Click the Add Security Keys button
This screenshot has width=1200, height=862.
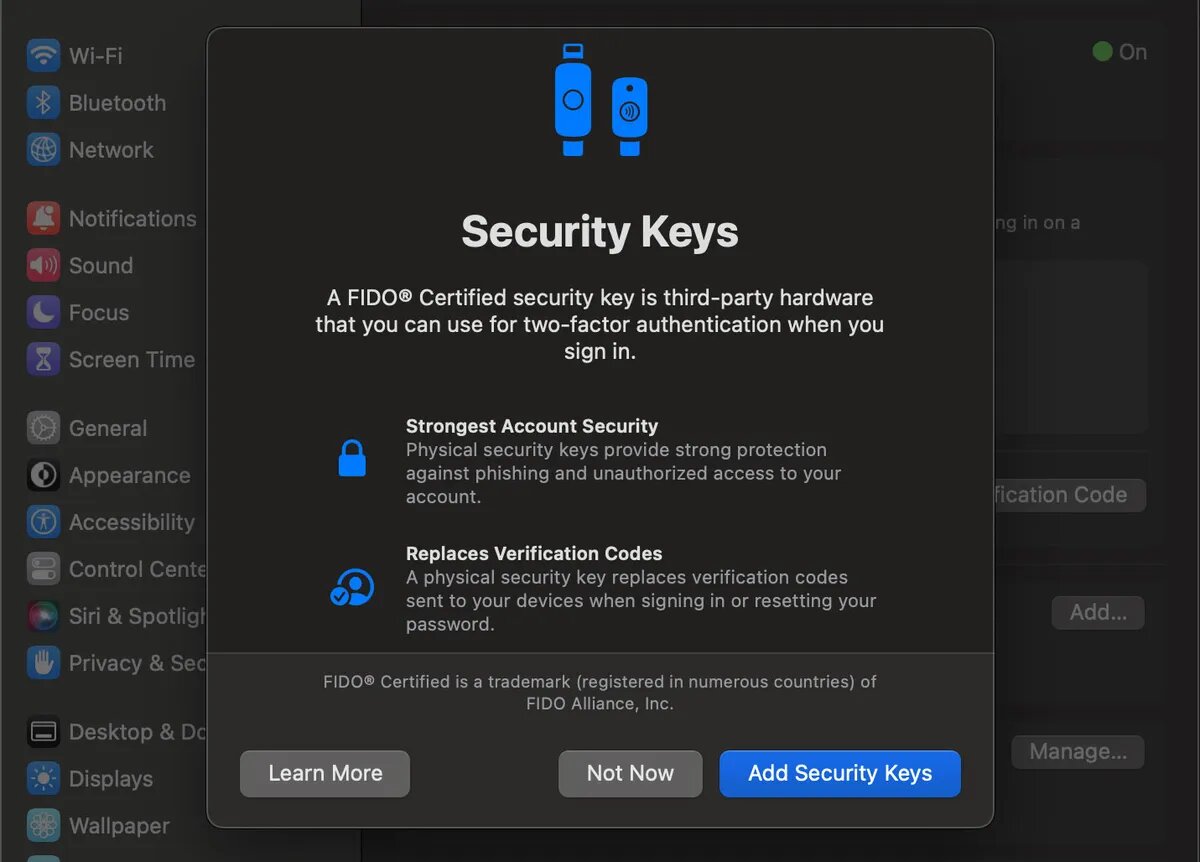point(840,773)
